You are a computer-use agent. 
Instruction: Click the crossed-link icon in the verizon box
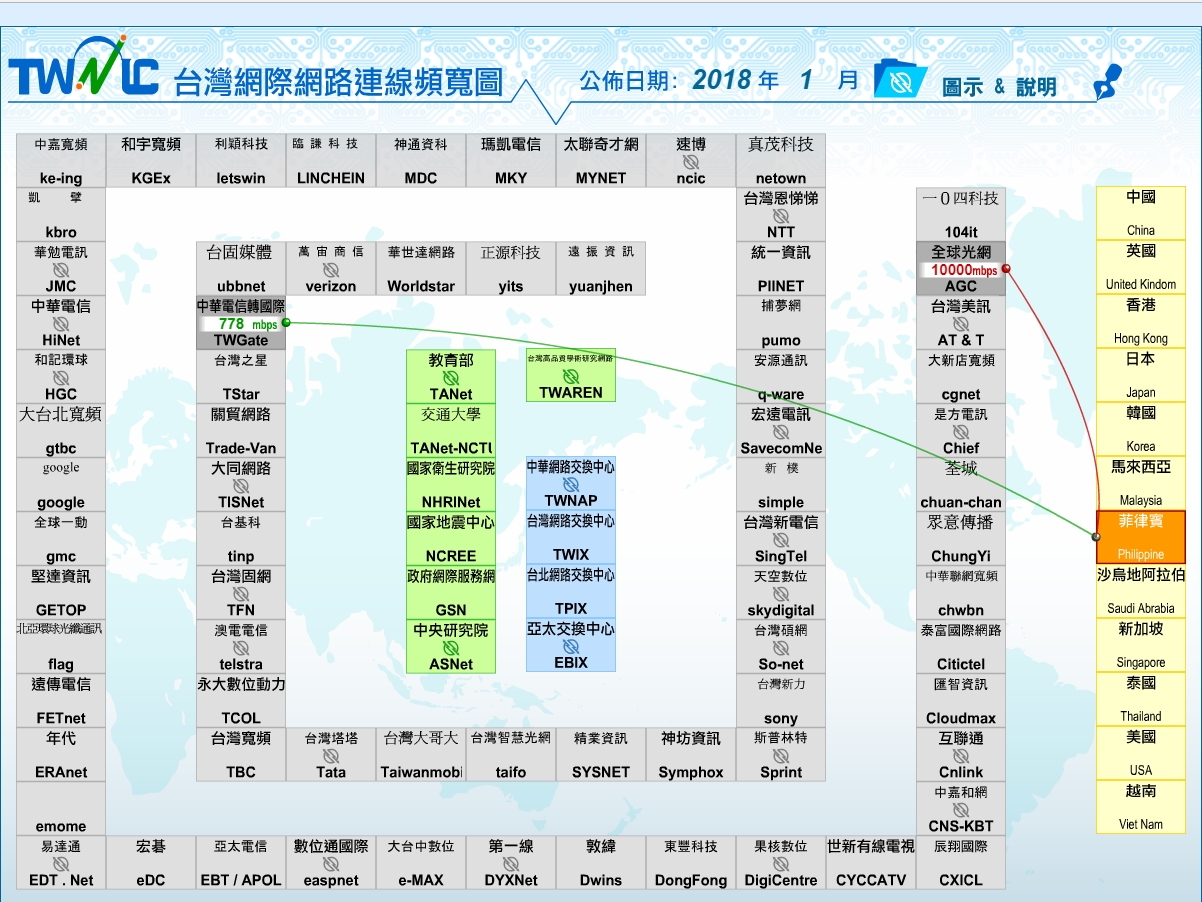coord(331,270)
